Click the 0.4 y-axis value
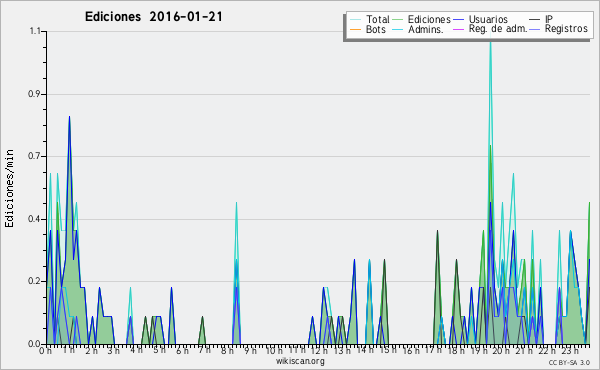Screen dimensions: 600x370 (34, 219)
